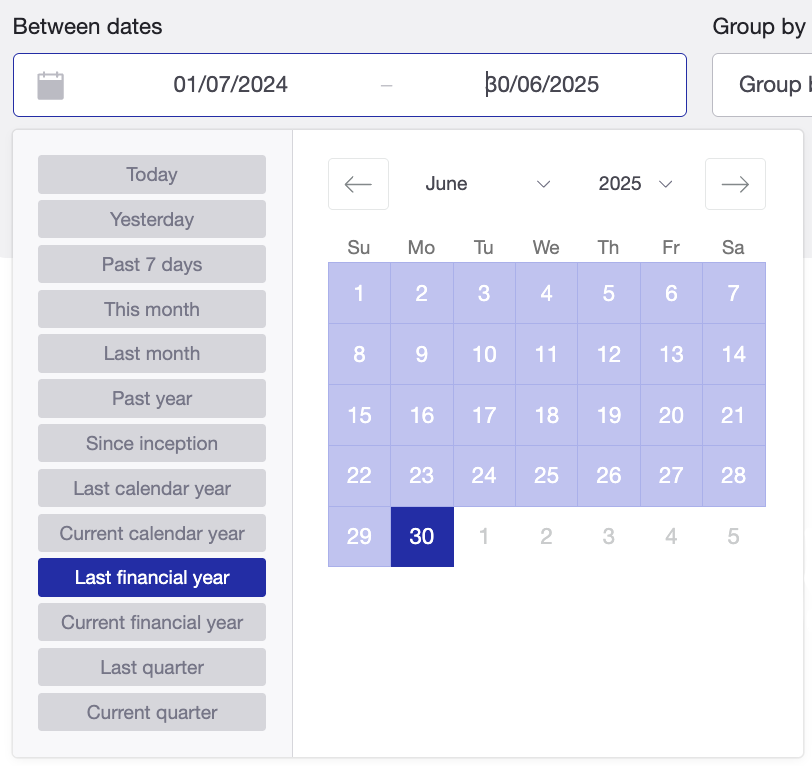This screenshot has width=812, height=766.
Task: Open the June month dropdown
Action: click(487, 184)
